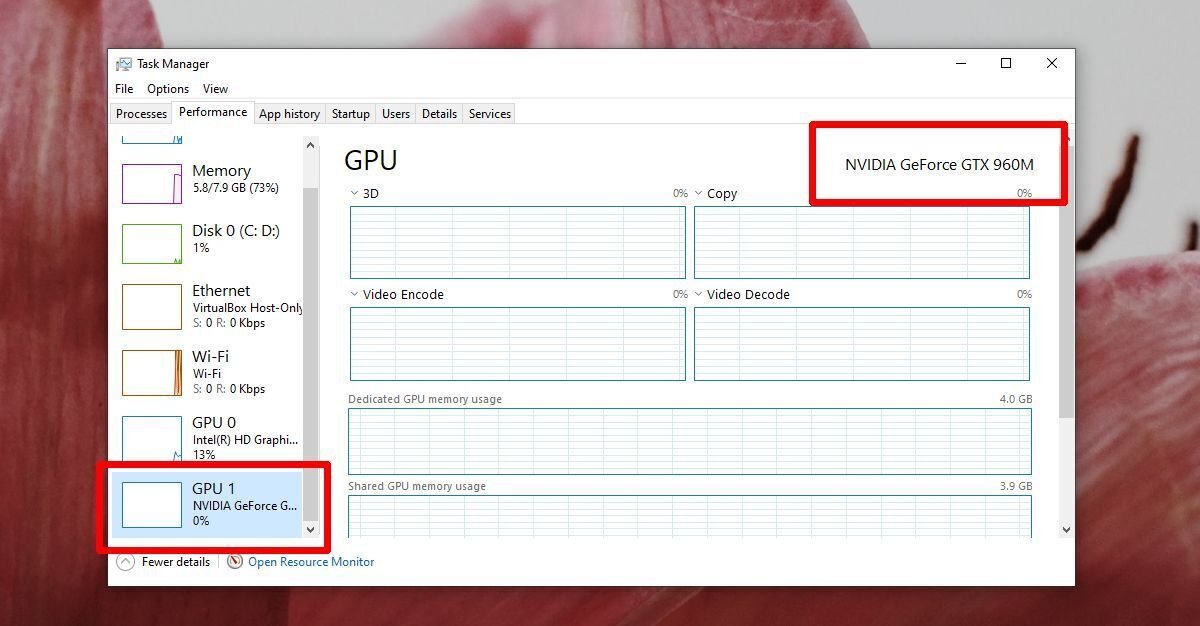The image size is (1200, 626).
Task: Click the 'GPU' panel title
Action: tap(370, 160)
